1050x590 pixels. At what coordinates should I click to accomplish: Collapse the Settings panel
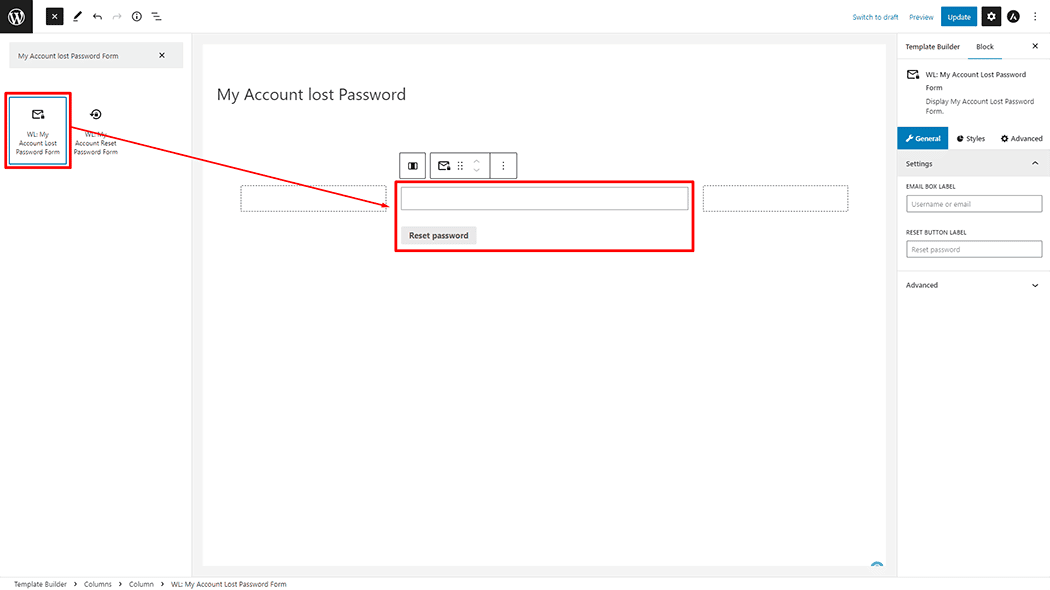coord(1035,163)
